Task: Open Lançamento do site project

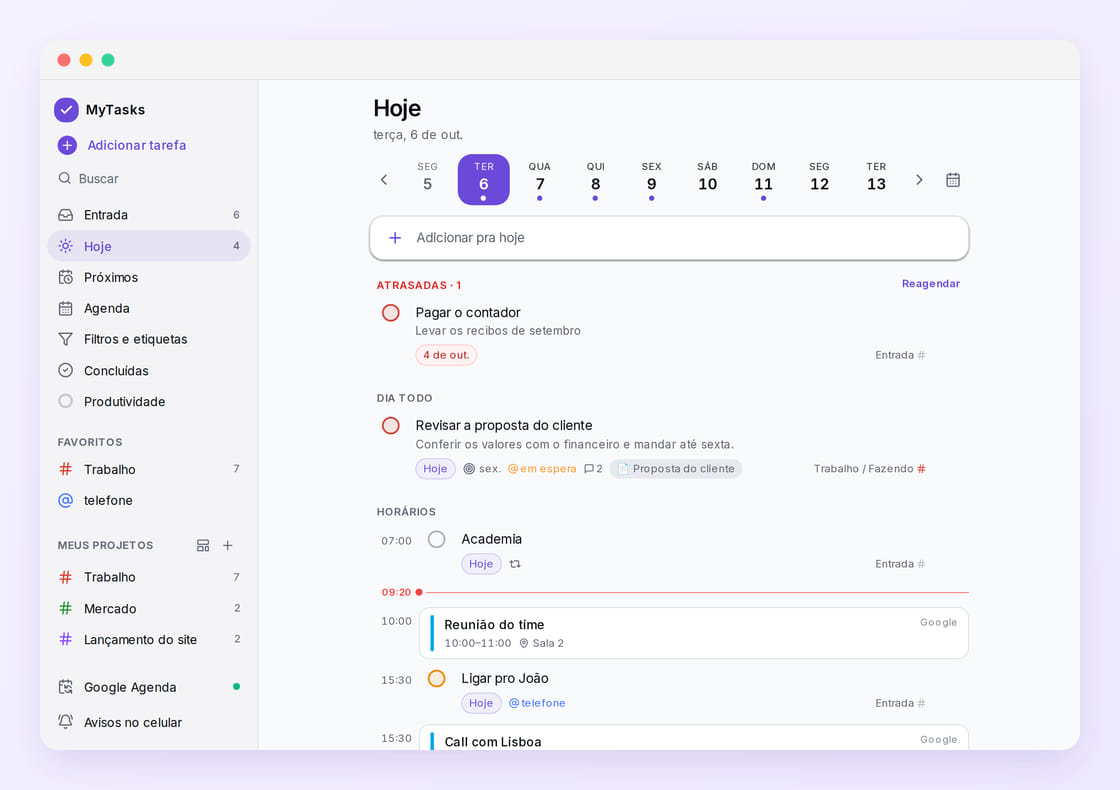Action: point(149,639)
